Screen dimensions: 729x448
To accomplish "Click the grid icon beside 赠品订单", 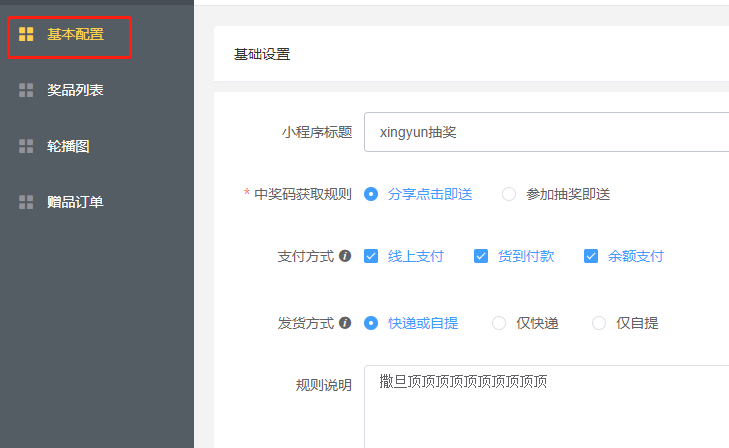I will [26, 203].
